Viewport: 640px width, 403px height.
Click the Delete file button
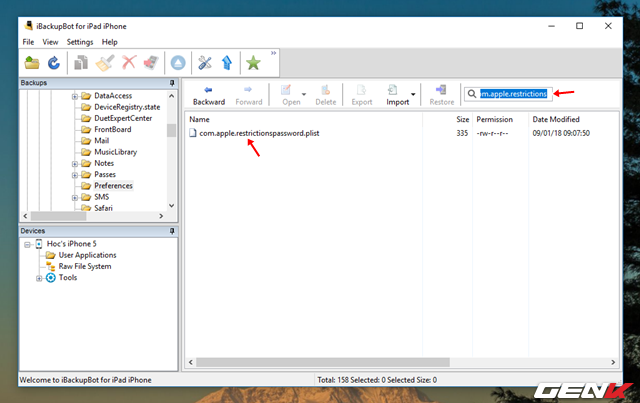pos(326,96)
